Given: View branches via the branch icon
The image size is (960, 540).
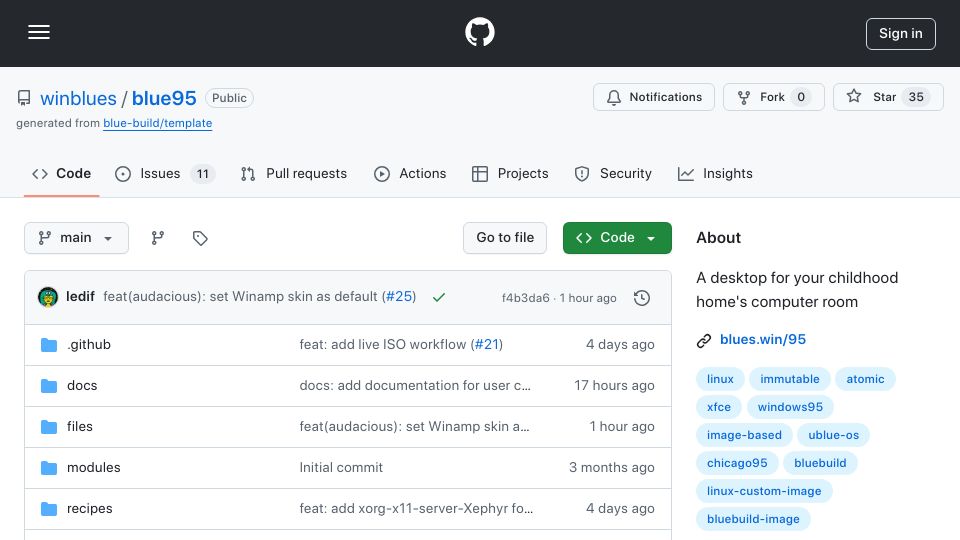Looking at the screenshot, I should 158,238.
